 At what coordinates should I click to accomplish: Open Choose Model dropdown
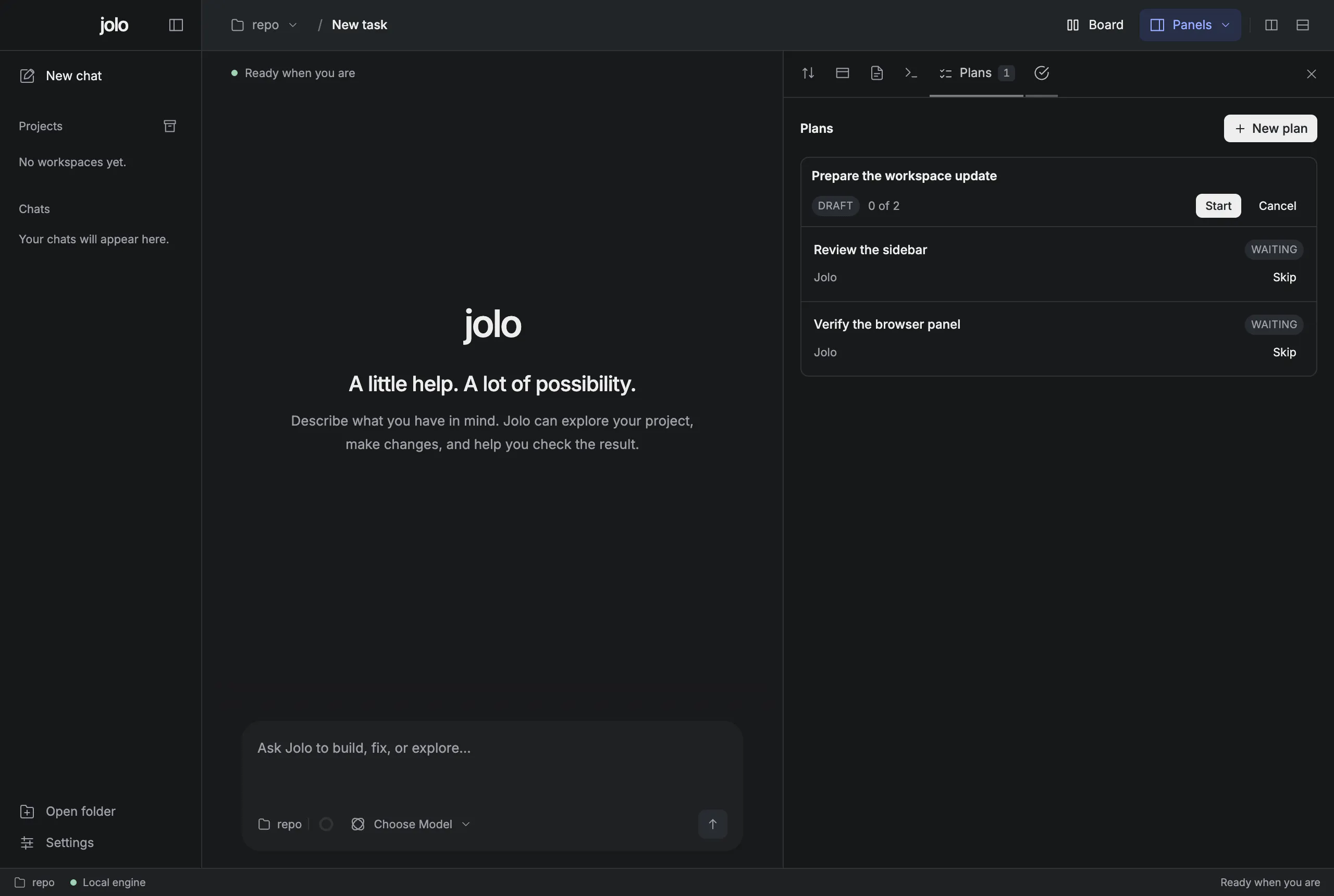[x=411, y=824]
